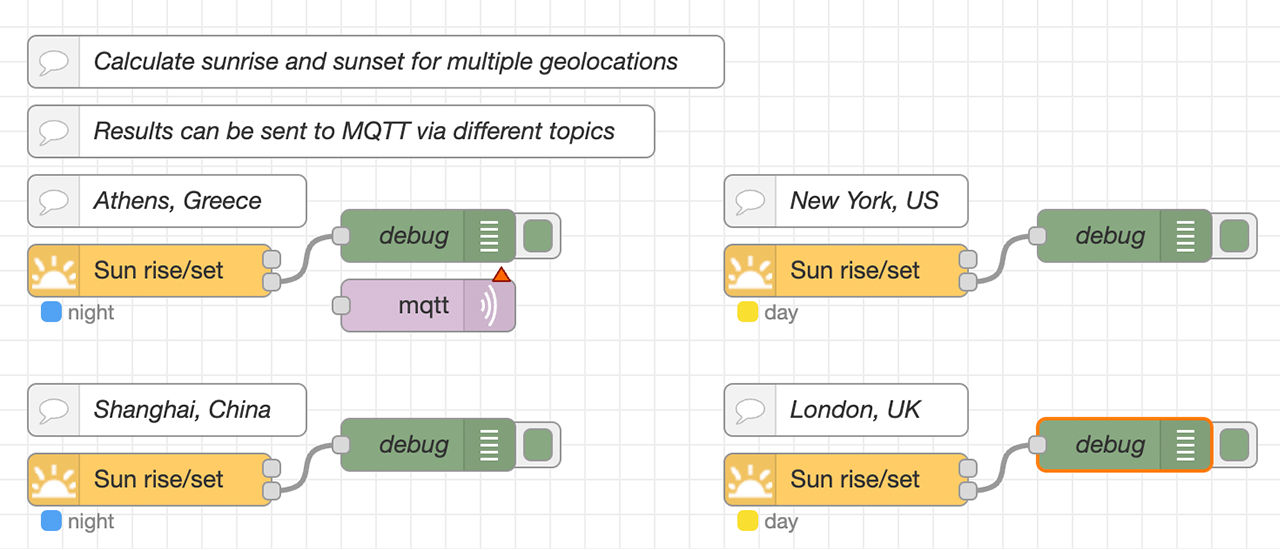Image resolution: width=1280 pixels, height=550 pixels.
Task: Click input port of London debug node
Action: [1038, 445]
